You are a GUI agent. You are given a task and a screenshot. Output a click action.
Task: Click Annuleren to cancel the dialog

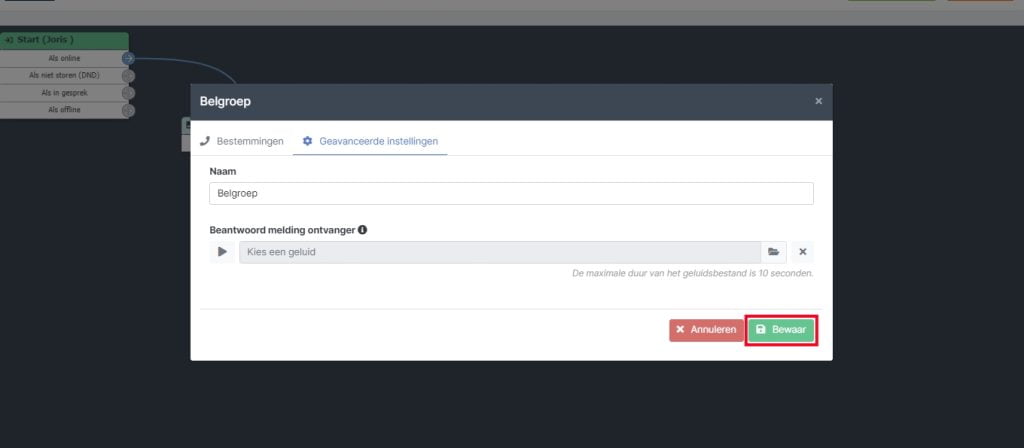click(706, 330)
